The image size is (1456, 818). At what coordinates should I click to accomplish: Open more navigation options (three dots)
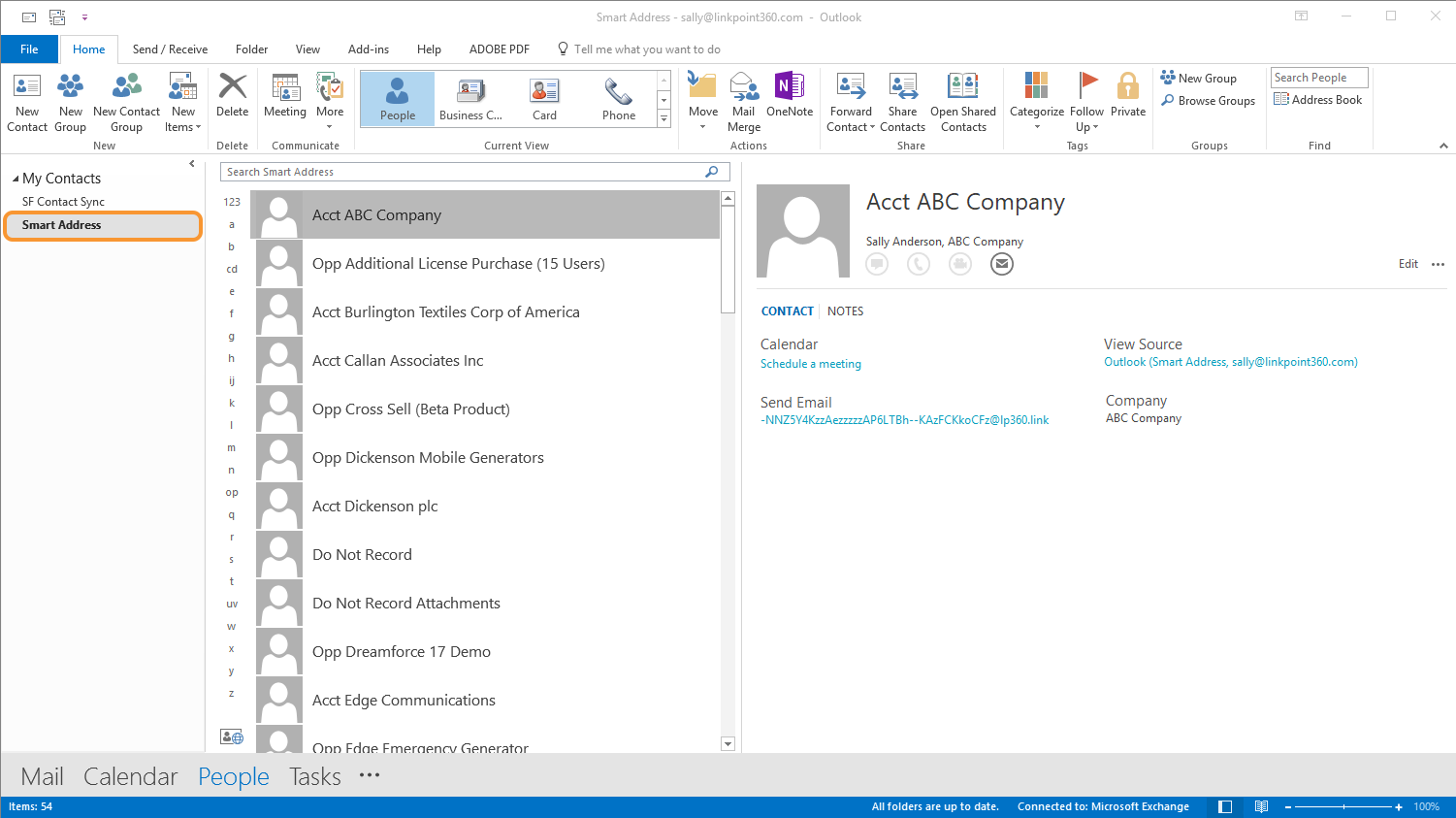pyautogui.click(x=370, y=775)
